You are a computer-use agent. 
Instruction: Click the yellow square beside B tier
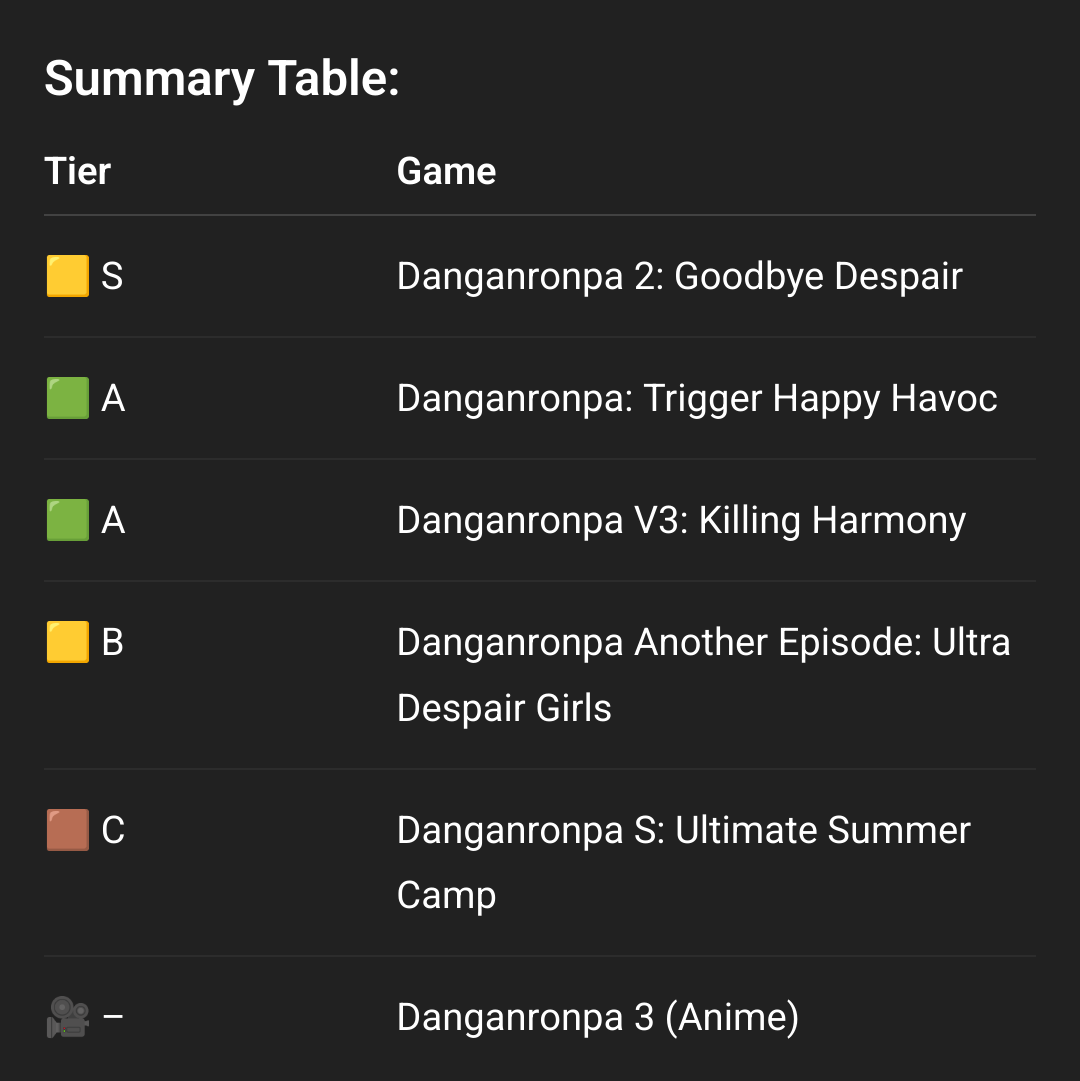tap(68, 642)
